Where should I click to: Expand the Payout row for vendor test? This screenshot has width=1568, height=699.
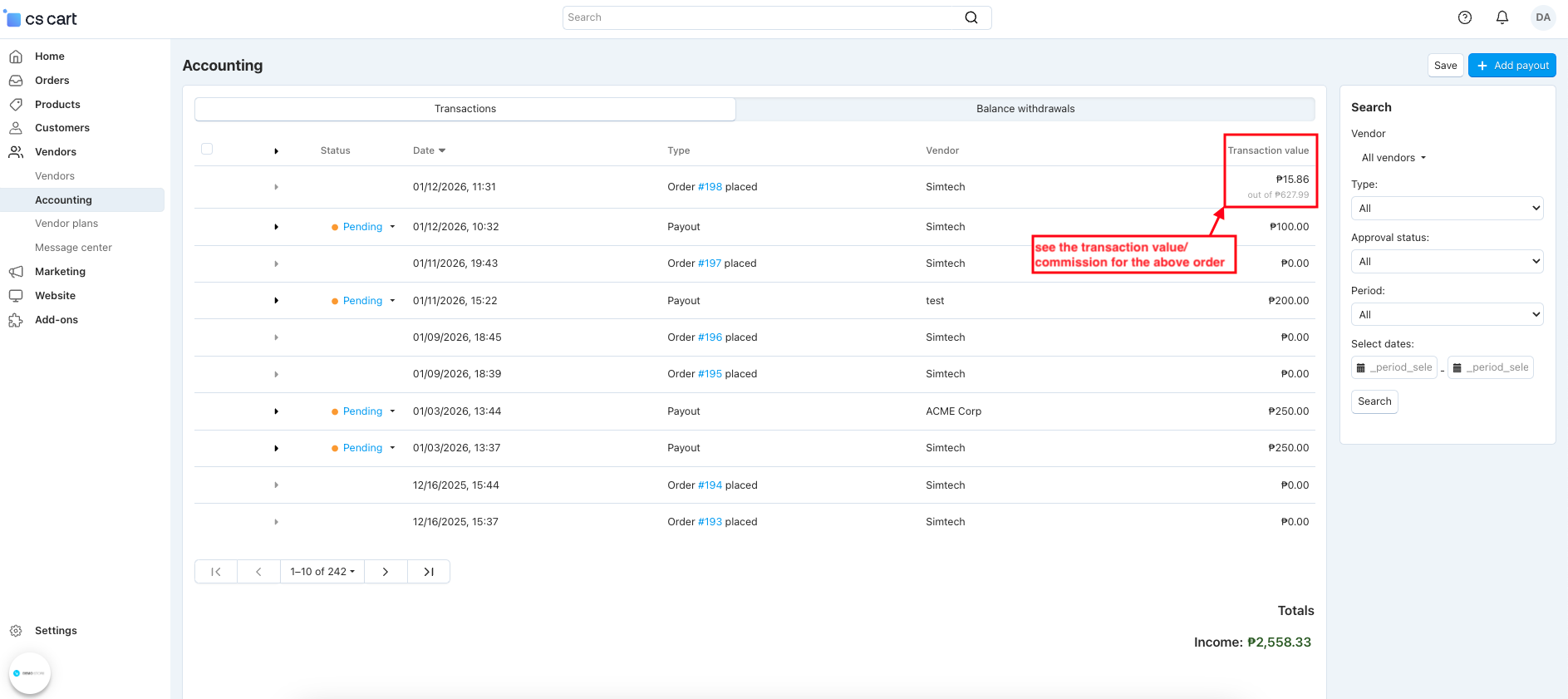(276, 301)
